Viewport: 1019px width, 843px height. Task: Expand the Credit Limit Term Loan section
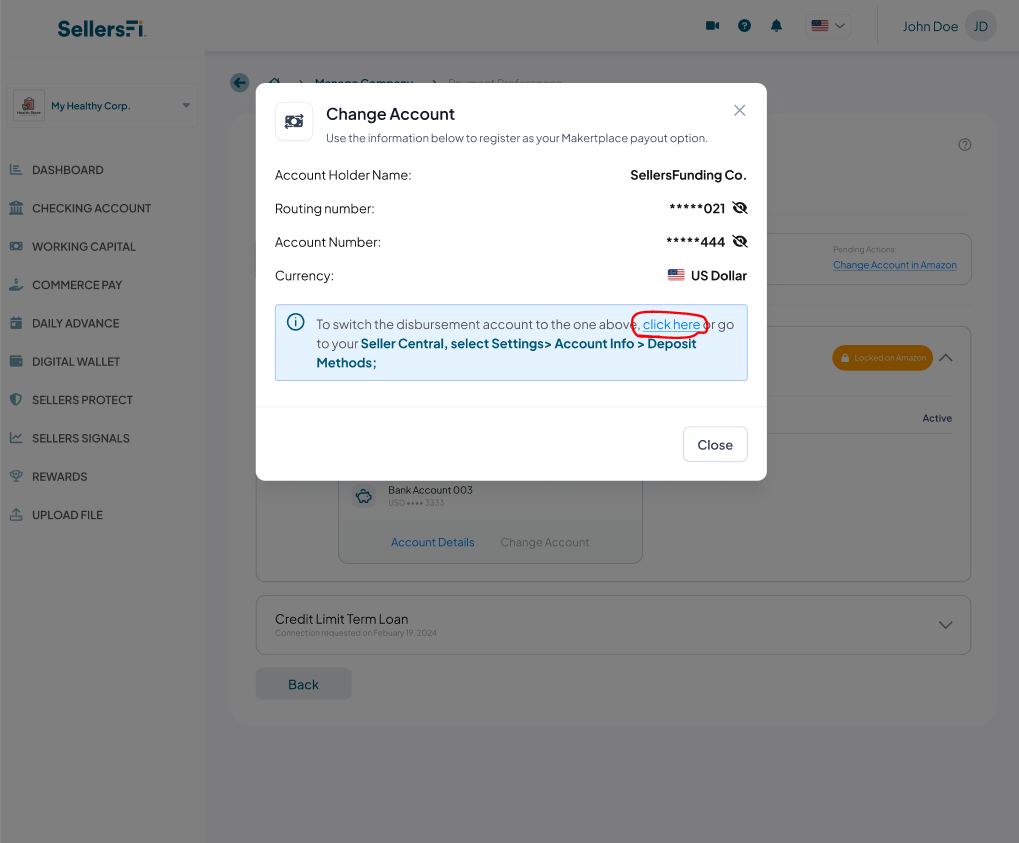[946, 625]
